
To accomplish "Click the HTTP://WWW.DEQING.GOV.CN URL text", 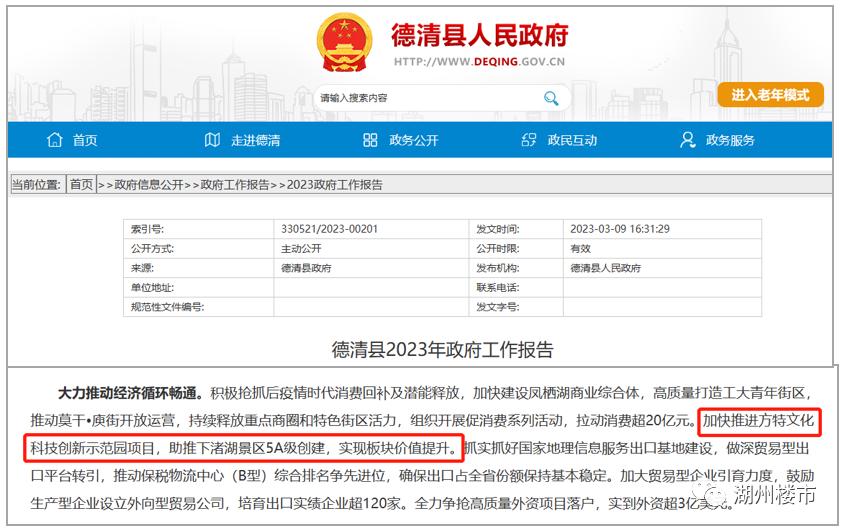I will [480, 62].
